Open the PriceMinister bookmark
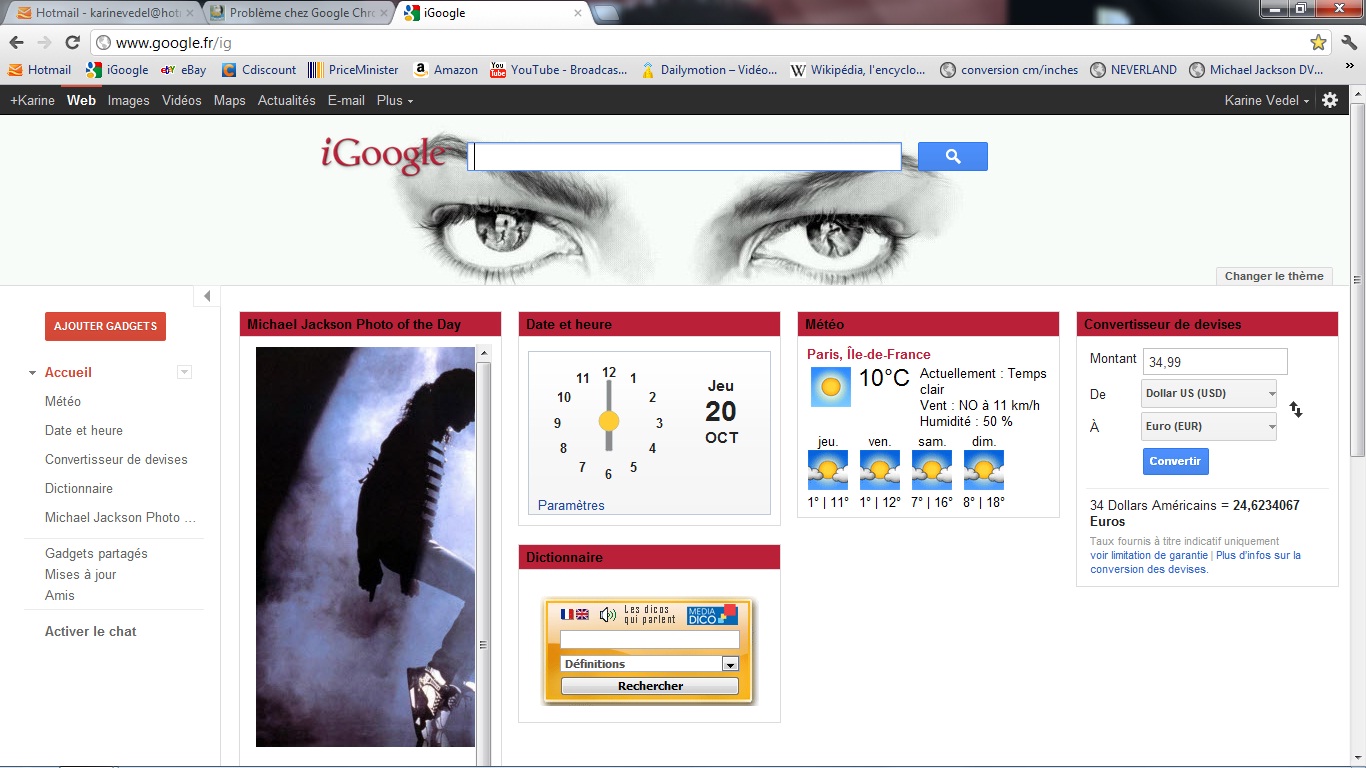Viewport: 1366px width, 768px height. (354, 70)
